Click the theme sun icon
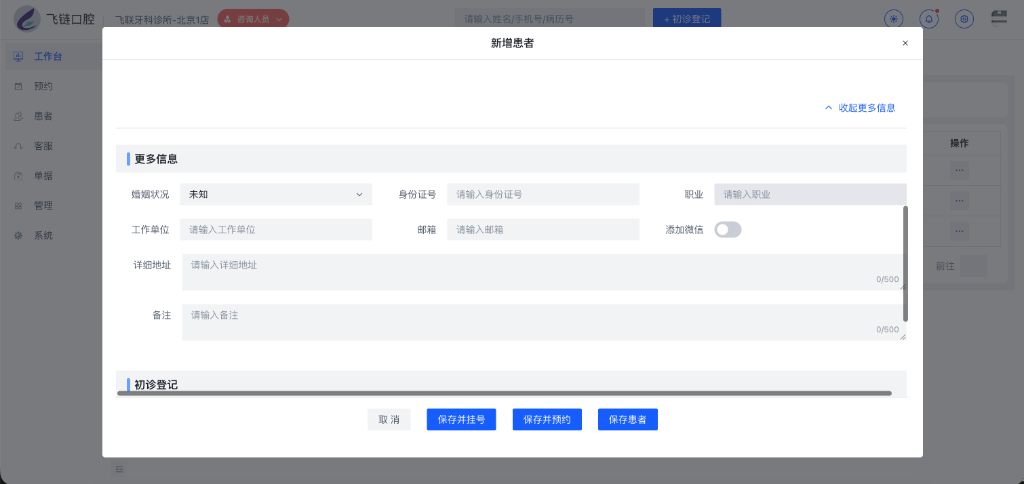The height and width of the screenshot is (484, 1024). click(893, 19)
